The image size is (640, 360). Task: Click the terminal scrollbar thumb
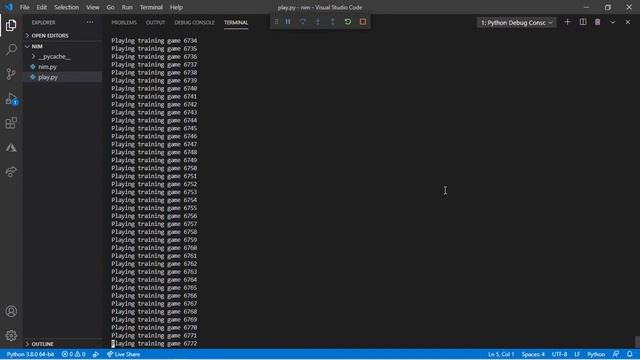(637, 341)
